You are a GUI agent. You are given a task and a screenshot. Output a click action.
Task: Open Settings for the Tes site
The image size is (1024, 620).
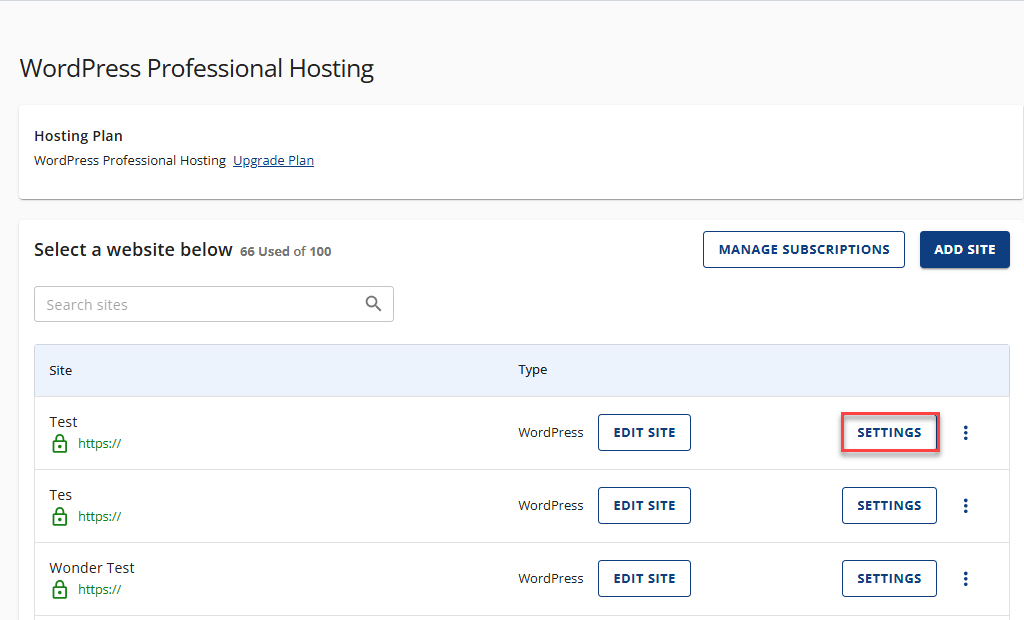[889, 506]
